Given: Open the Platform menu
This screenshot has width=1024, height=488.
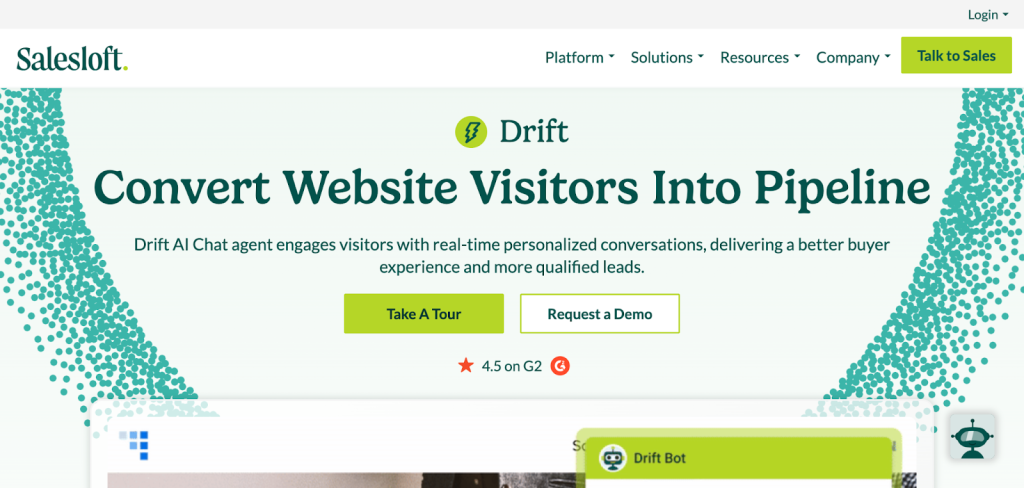Looking at the screenshot, I should [580, 57].
